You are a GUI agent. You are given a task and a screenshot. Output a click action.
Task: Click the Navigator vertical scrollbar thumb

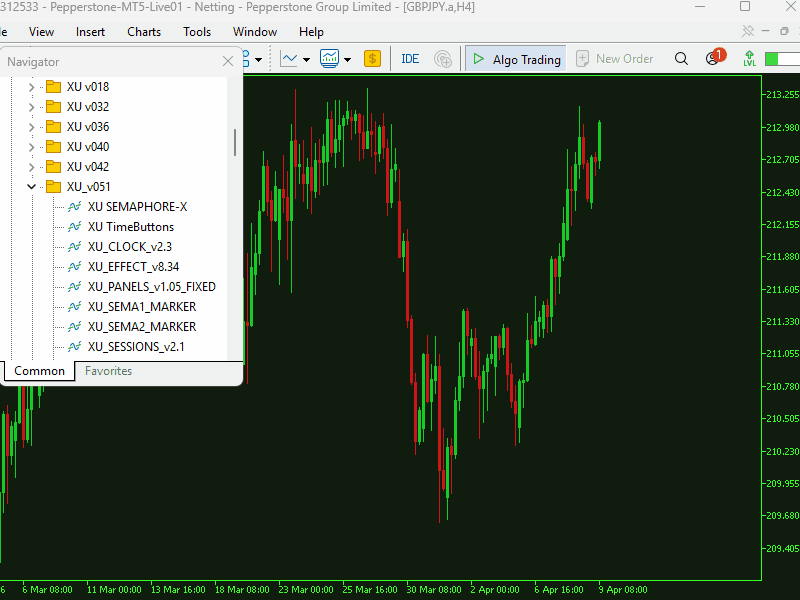click(x=235, y=142)
